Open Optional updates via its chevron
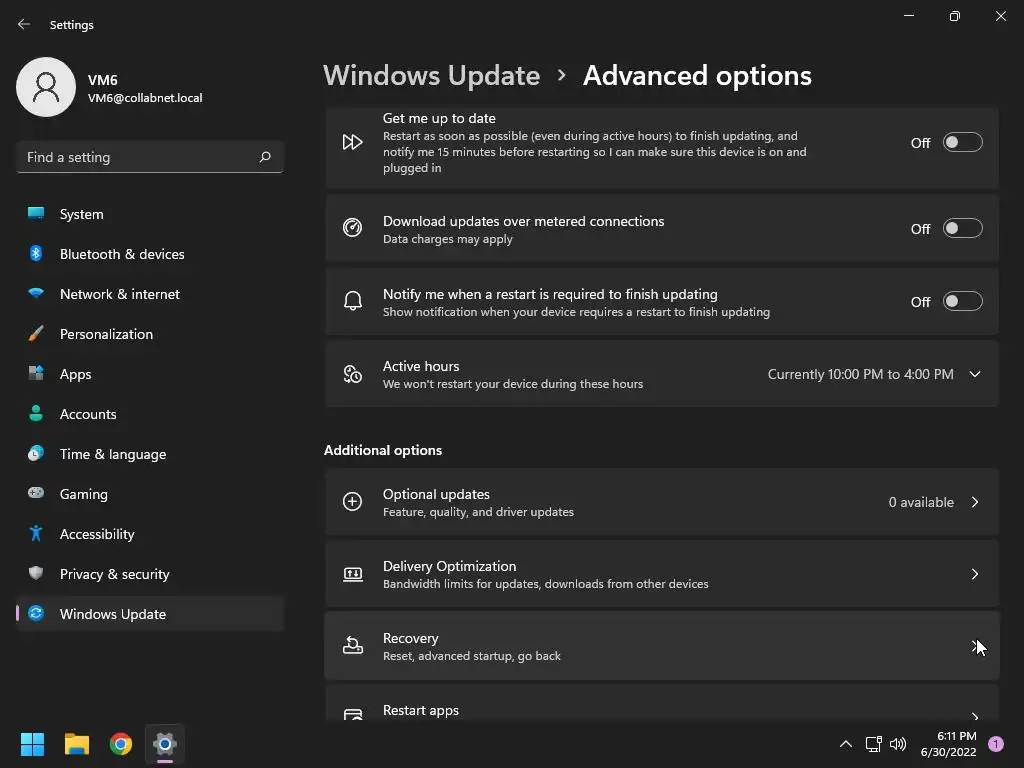1024x768 pixels. (x=975, y=502)
